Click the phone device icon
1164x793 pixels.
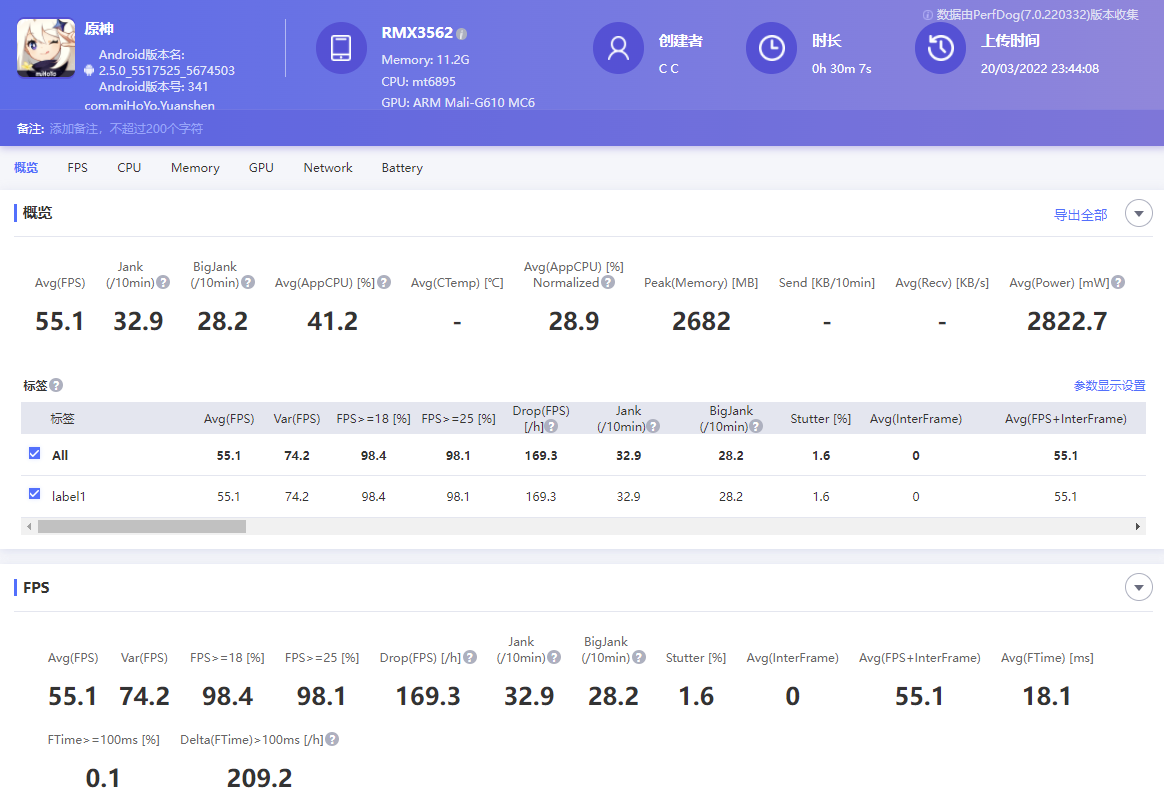[341, 48]
